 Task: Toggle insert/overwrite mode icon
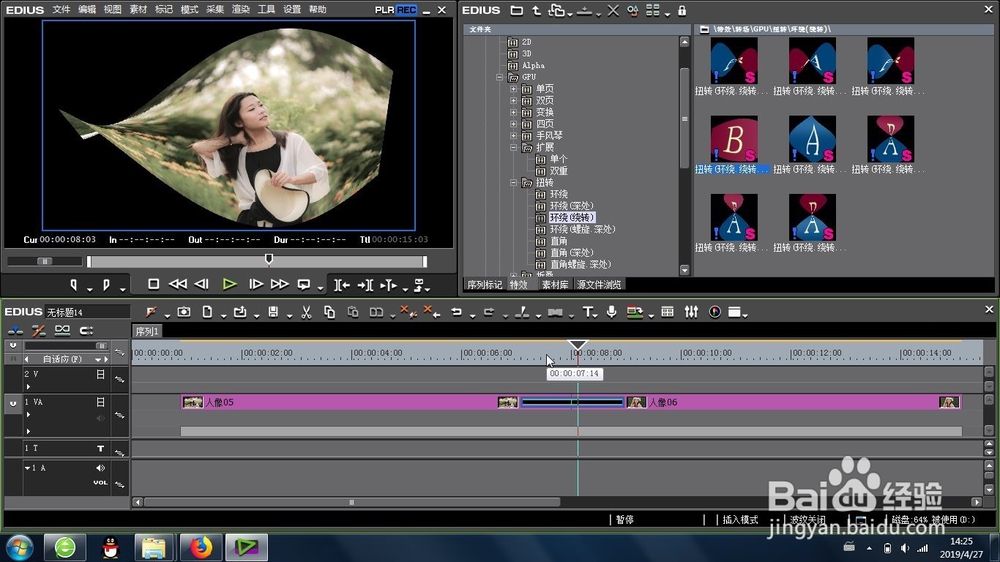click(x=15, y=330)
